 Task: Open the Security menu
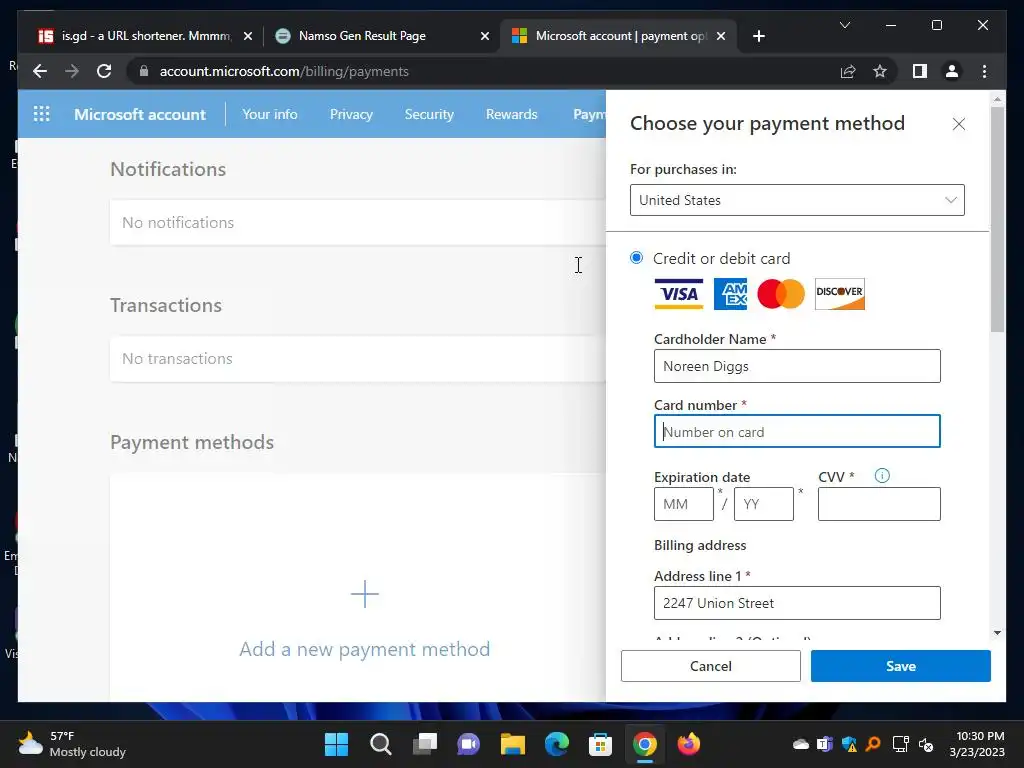click(429, 114)
